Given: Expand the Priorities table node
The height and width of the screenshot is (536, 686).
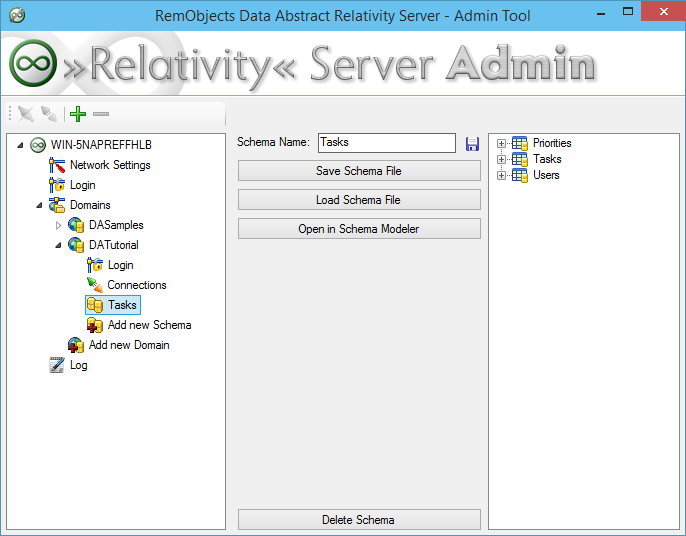Looking at the screenshot, I should 501,144.
